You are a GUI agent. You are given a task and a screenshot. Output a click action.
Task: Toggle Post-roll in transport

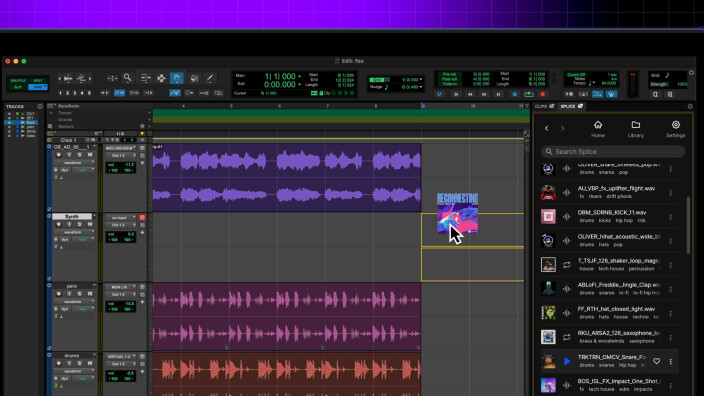(449, 79)
